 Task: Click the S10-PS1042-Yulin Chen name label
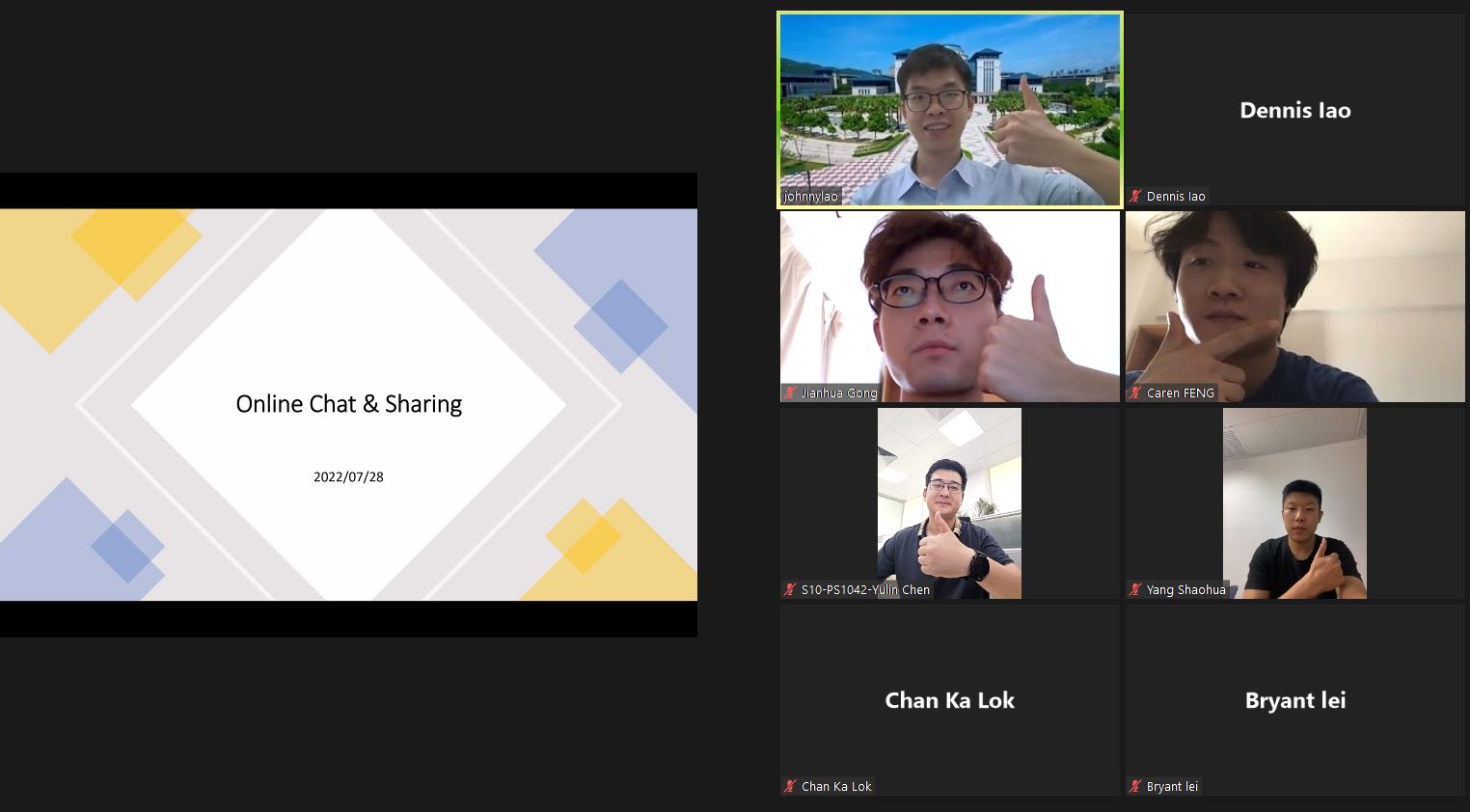coord(865,589)
